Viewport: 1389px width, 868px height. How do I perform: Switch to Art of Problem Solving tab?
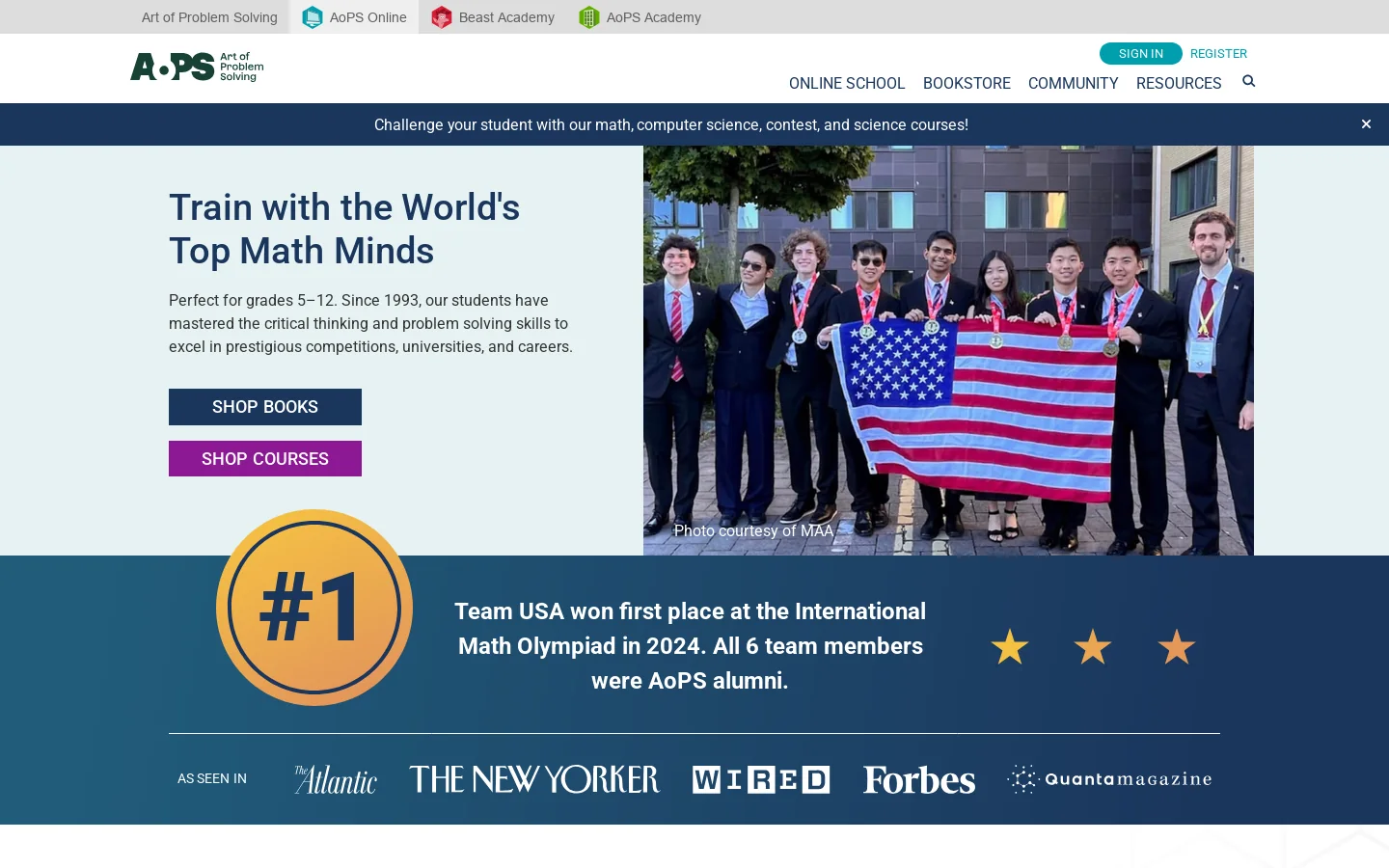click(x=209, y=17)
